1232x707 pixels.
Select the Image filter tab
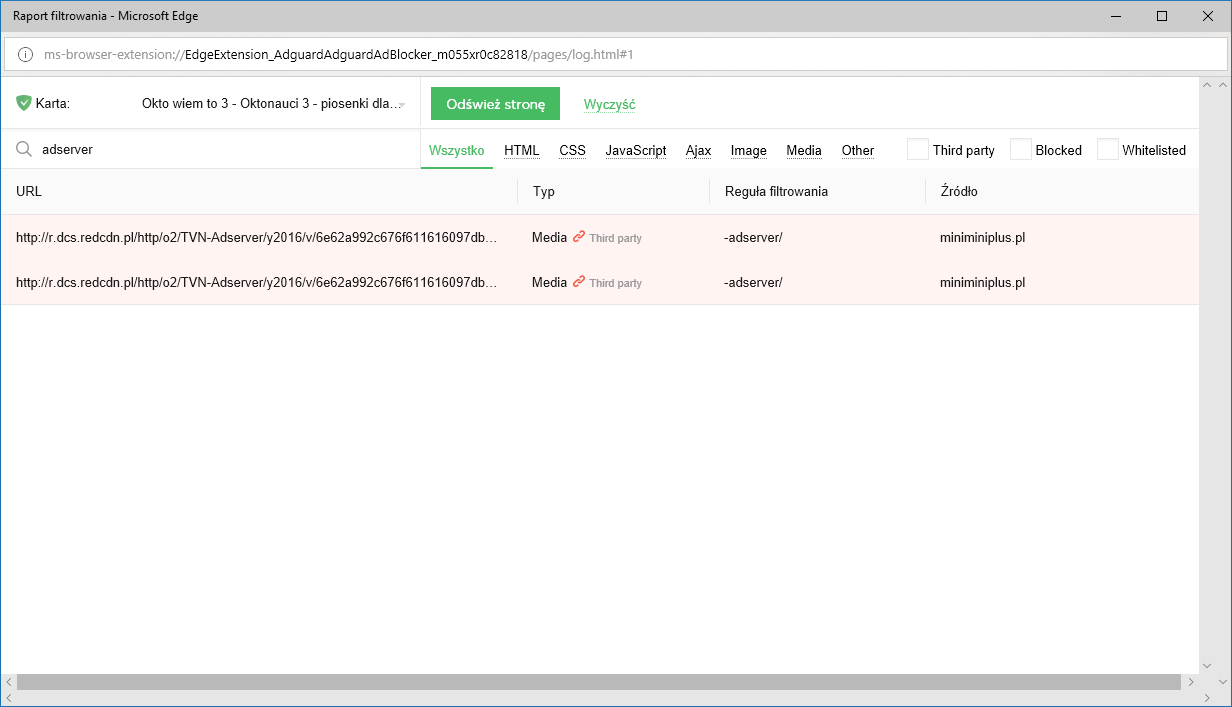point(749,151)
